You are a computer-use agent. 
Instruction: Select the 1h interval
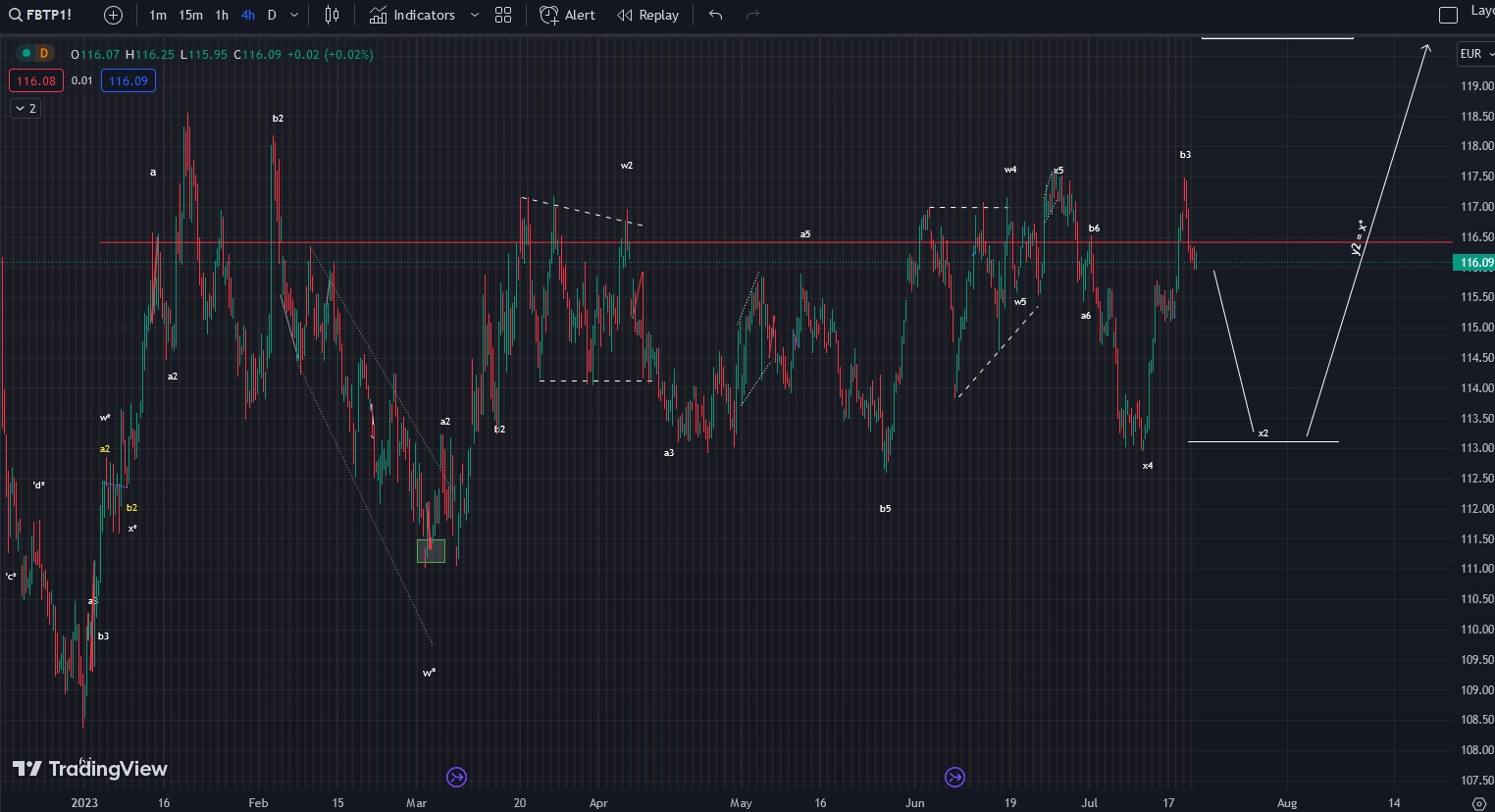coord(222,15)
